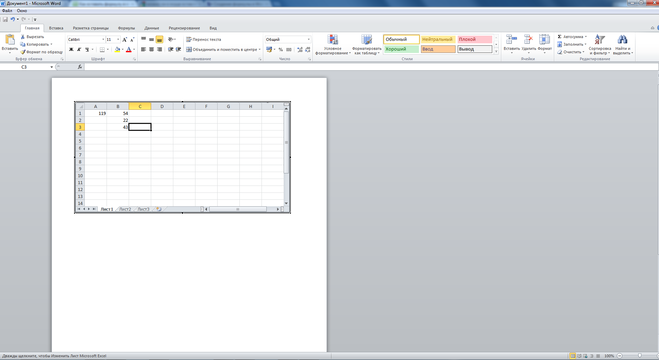The image size is (659, 360).
Task: Expand the C3 name box dropdown
Action: (52, 67)
